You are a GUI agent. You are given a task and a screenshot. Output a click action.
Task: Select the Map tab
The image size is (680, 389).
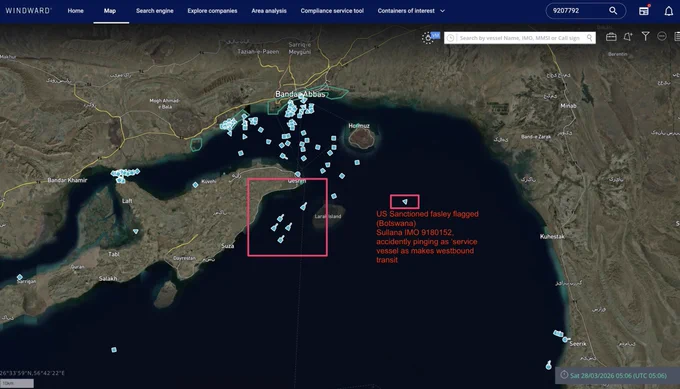(x=110, y=11)
